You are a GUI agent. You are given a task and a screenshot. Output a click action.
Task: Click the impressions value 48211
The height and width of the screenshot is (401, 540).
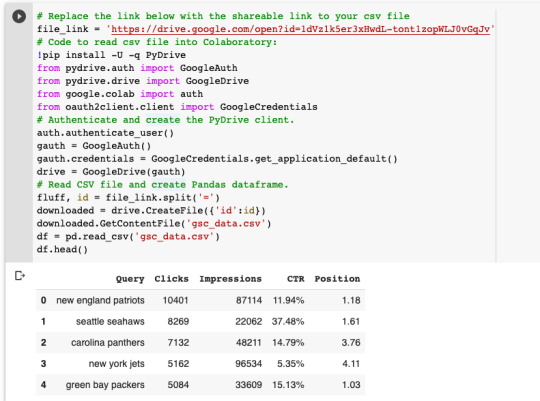click(x=249, y=343)
